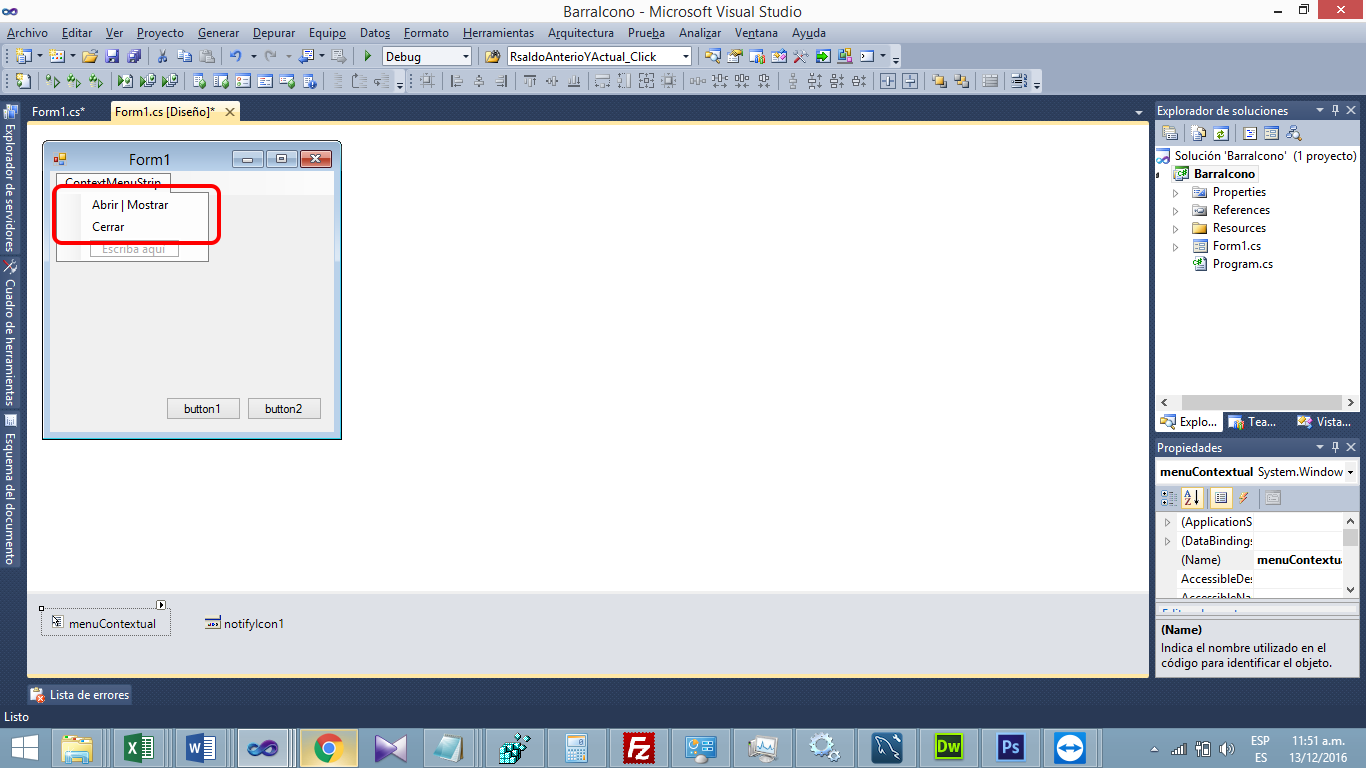Center controls vertically in the form
The image size is (1366, 768).
pos(910,82)
